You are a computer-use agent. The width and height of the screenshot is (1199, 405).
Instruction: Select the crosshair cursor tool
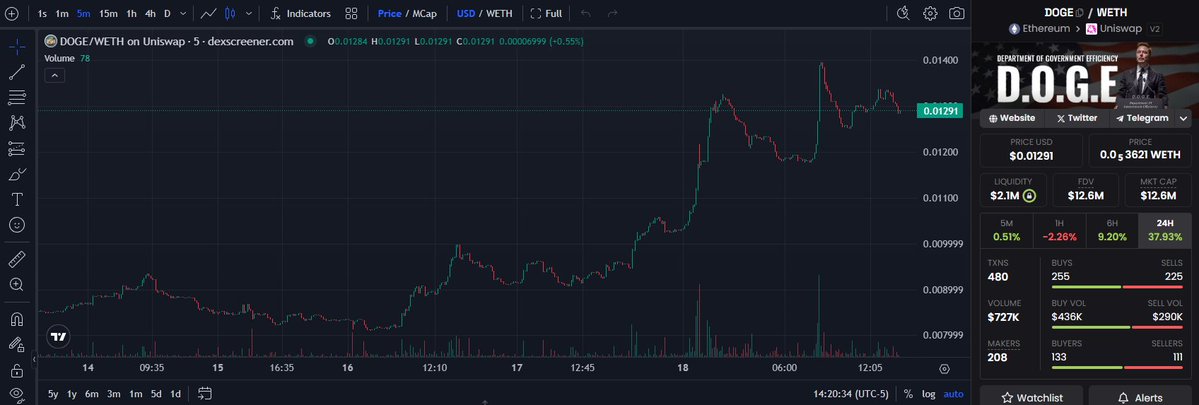[17, 47]
